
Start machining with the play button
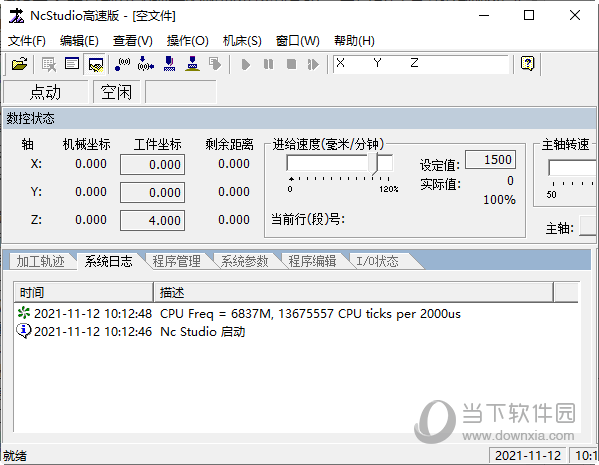(x=246, y=64)
